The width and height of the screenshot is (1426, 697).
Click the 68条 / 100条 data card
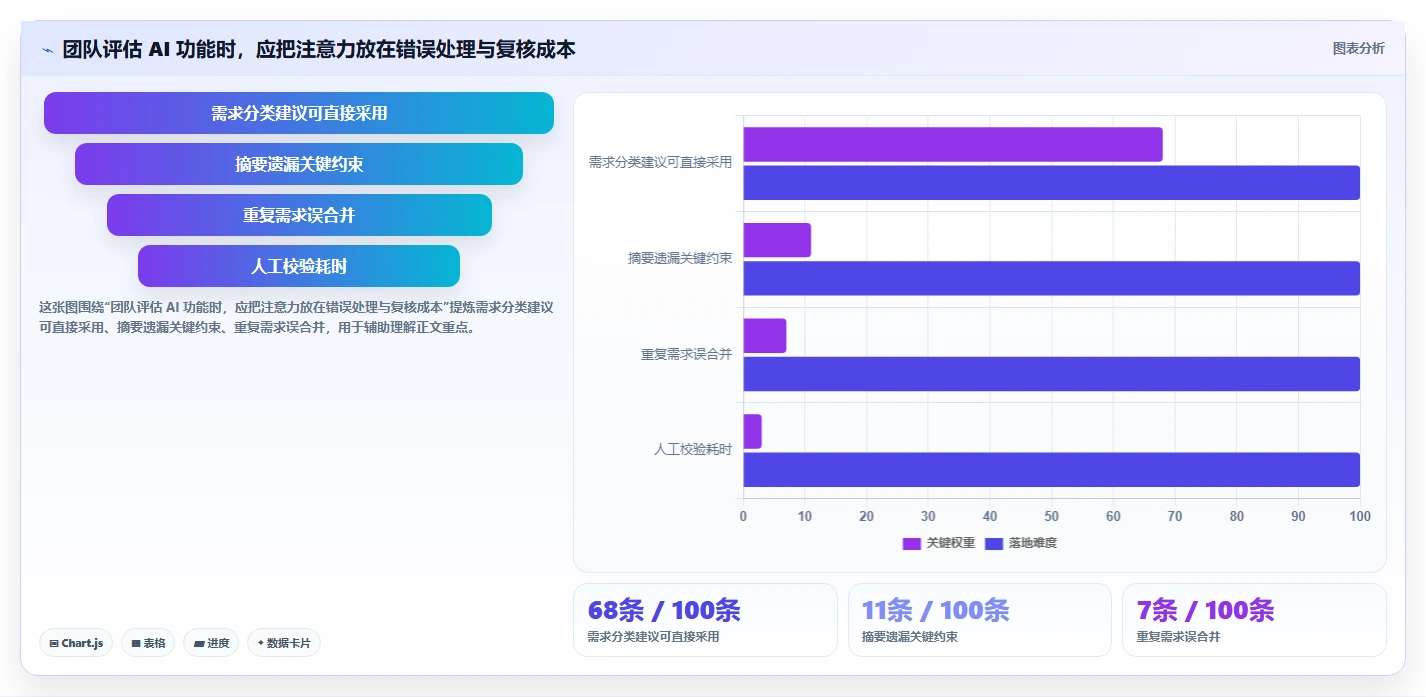pyautogui.click(x=705, y=620)
